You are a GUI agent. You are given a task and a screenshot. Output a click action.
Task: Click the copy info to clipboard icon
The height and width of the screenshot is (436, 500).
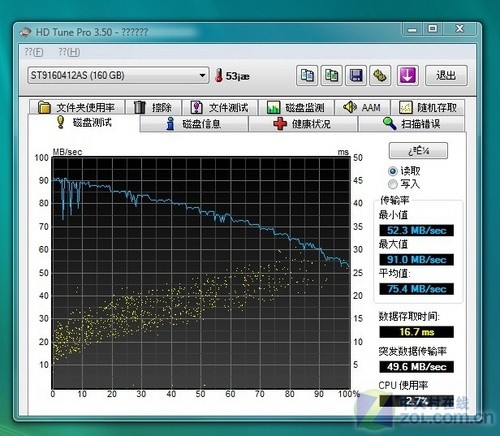click(x=307, y=75)
